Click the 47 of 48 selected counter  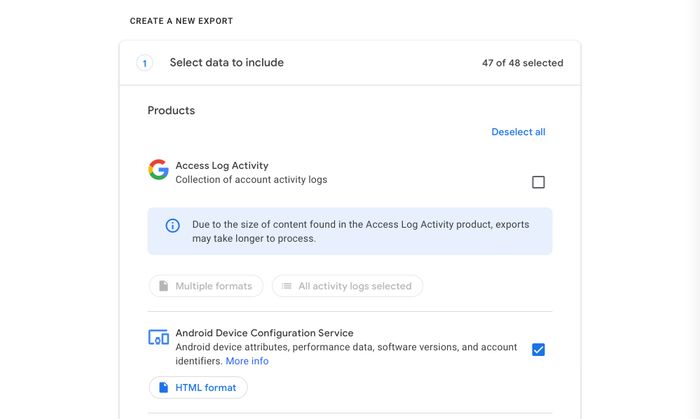[522, 63]
